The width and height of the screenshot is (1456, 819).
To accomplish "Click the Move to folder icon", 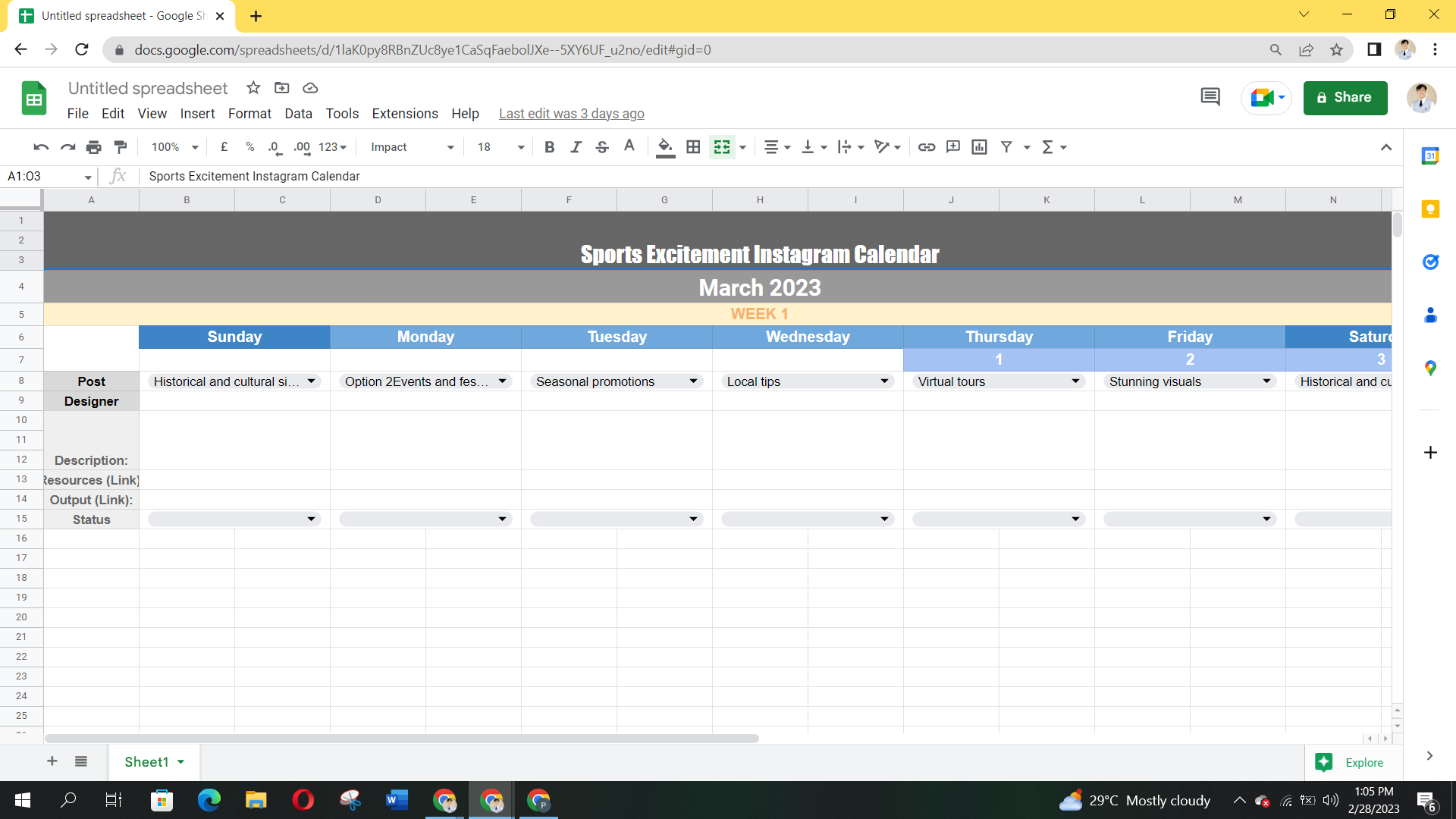I will [x=282, y=88].
